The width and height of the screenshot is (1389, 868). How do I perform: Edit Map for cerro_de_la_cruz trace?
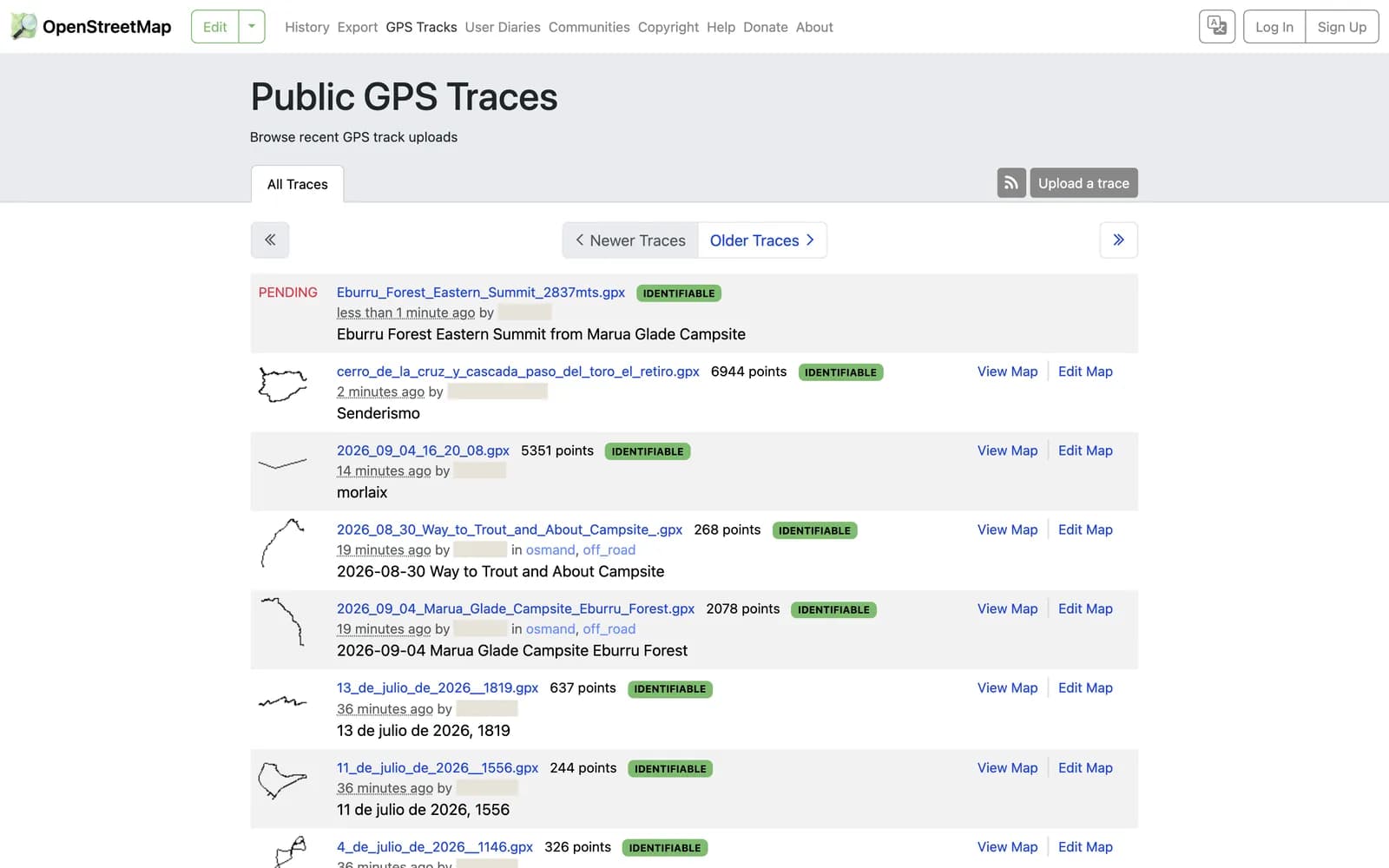tap(1085, 372)
